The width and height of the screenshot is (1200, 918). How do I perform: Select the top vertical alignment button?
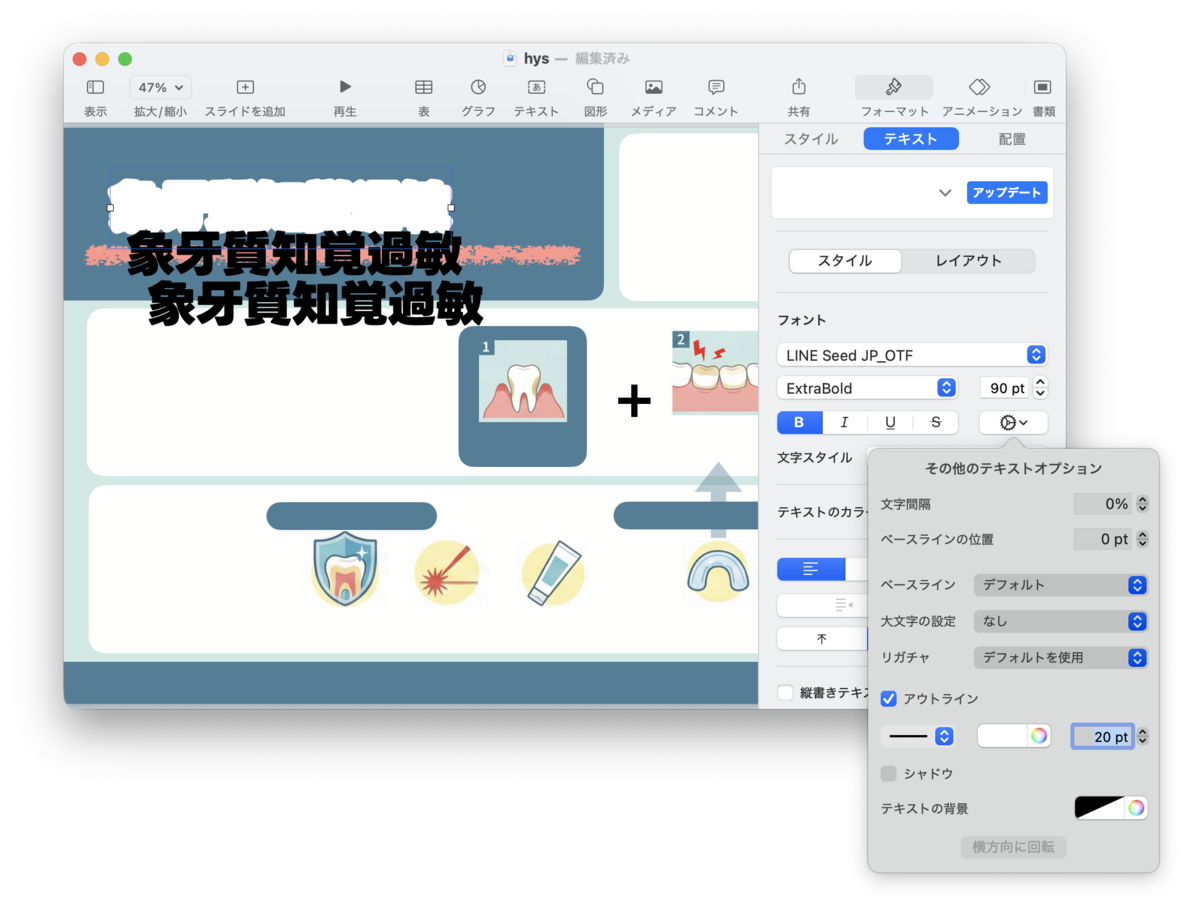(822, 639)
